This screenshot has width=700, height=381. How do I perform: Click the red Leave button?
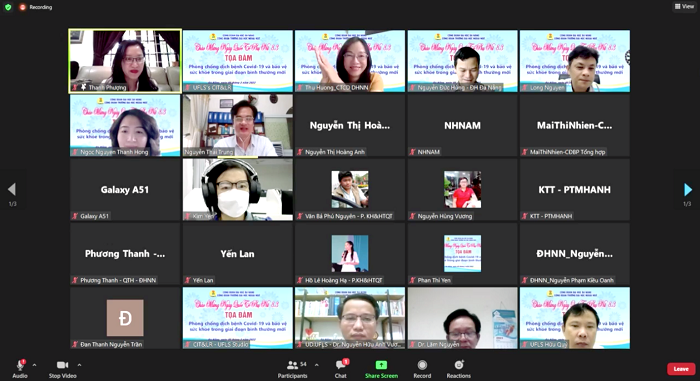point(681,368)
